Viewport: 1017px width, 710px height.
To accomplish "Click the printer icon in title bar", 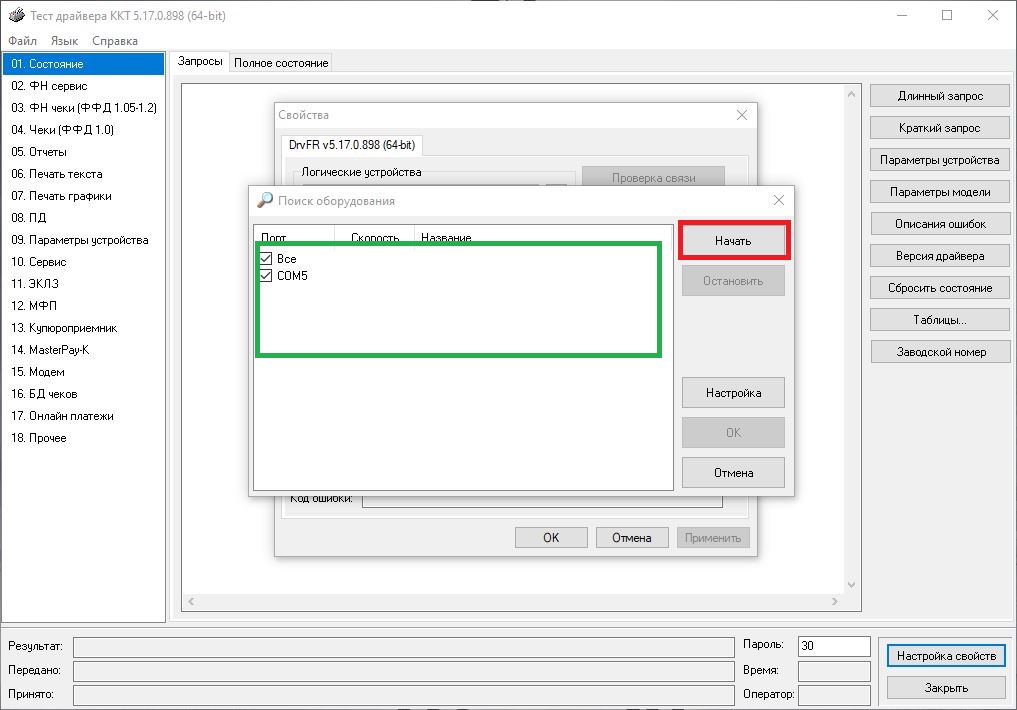I will [x=17, y=15].
